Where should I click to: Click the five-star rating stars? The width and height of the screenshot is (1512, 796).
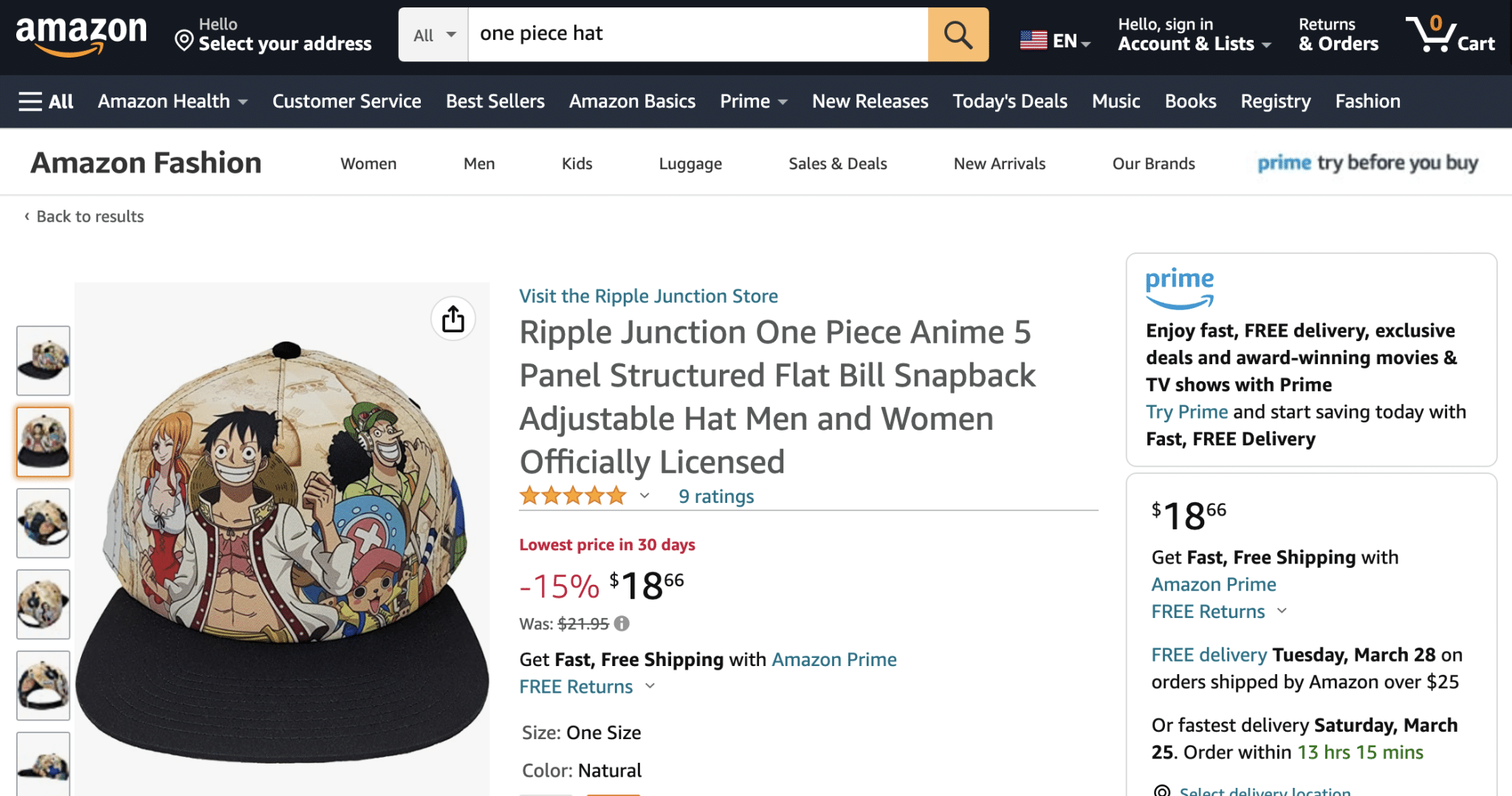pyautogui.click(x=572, y=495)
